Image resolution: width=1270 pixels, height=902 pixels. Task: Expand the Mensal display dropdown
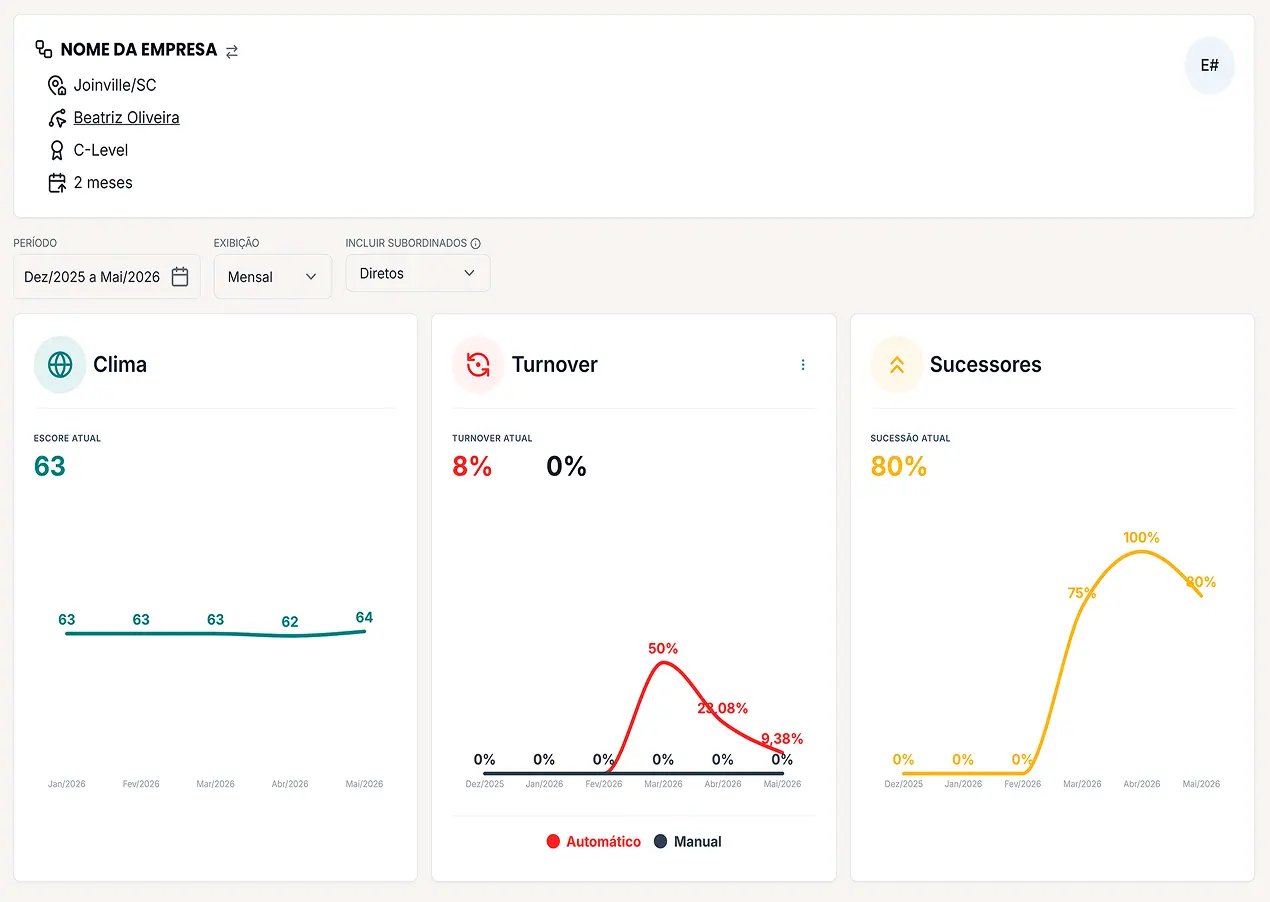(x=273, y=277)
